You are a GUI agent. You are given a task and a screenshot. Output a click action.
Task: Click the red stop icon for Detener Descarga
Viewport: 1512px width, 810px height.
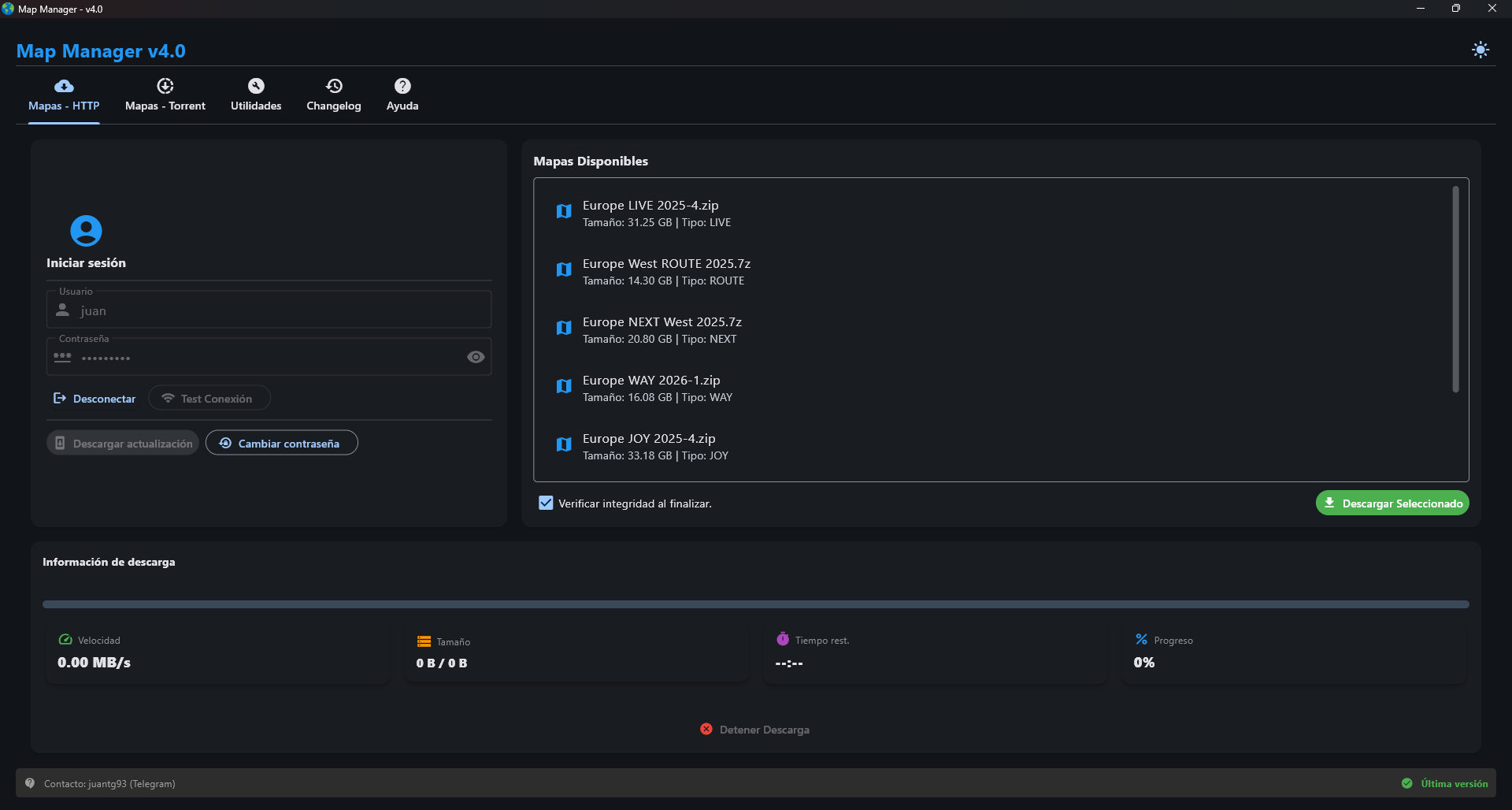(x=706, y=730)
